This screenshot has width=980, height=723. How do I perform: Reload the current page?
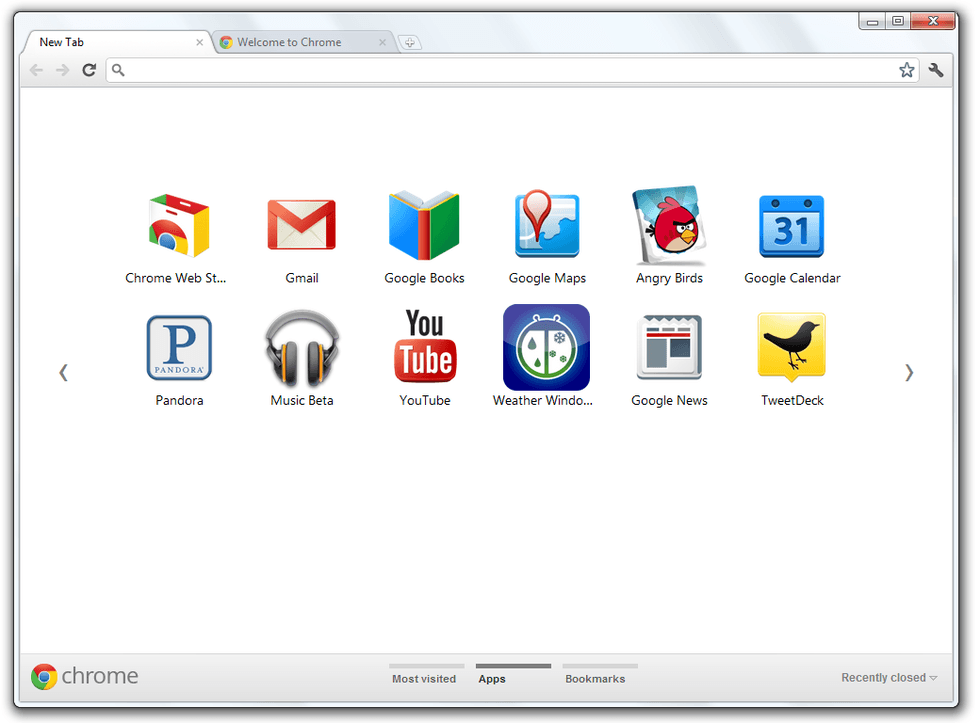[89, 70]
